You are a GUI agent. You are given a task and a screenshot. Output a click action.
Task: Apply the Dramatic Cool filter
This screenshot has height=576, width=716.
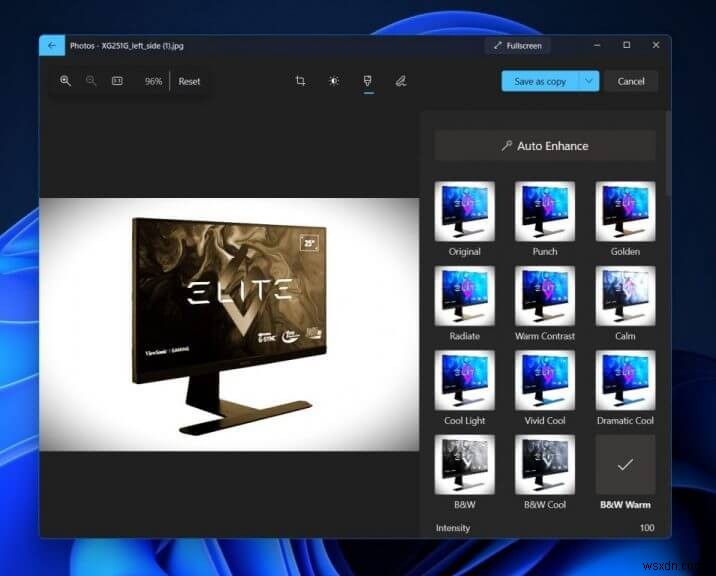625,380
